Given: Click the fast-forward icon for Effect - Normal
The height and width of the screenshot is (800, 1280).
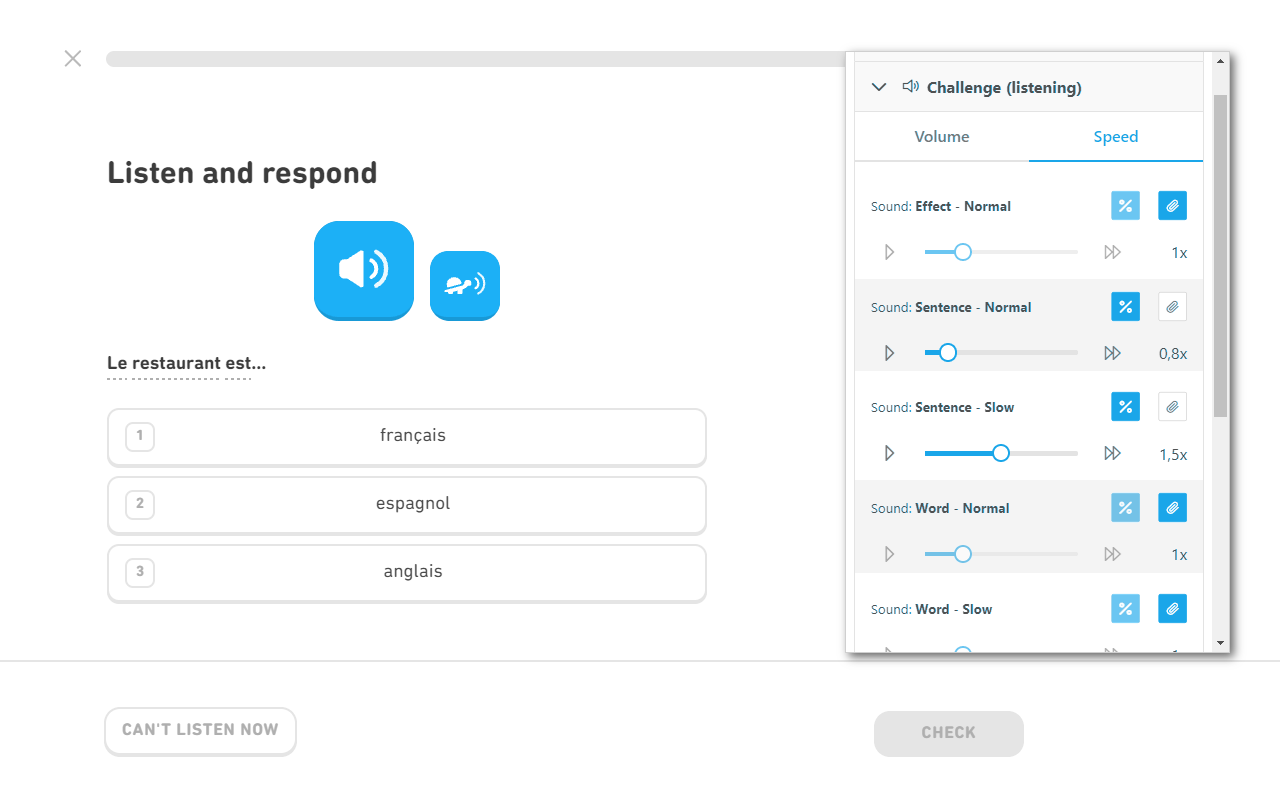Looking at the screenshot, I should (x=1113, y=252).
